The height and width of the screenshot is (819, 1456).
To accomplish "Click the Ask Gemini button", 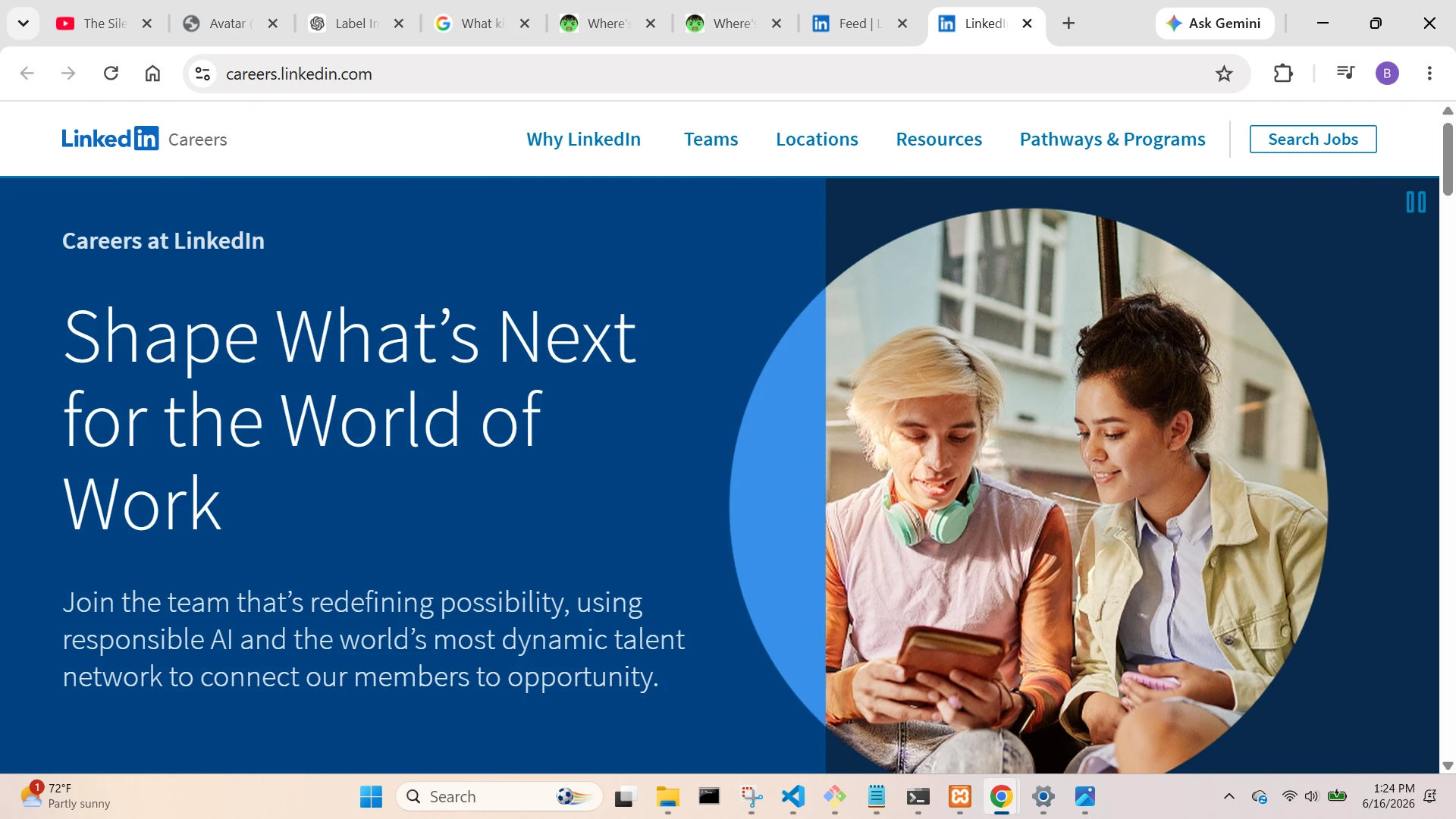I will tap(1214, 24).
